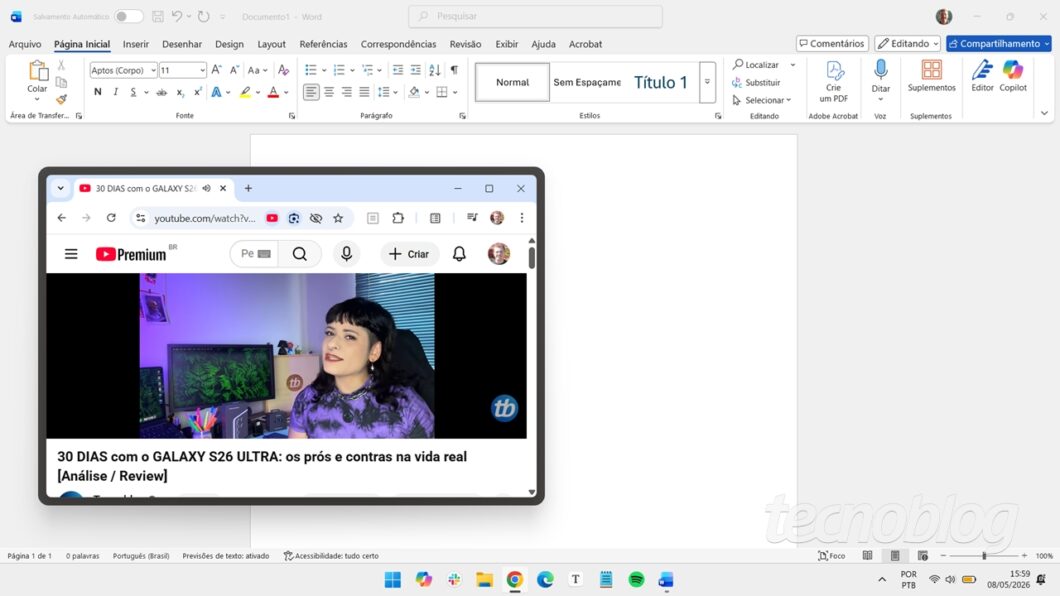Expand the Word styles gallery
The width and height of the screenshot is (1060, 596).
pos(707,82)
